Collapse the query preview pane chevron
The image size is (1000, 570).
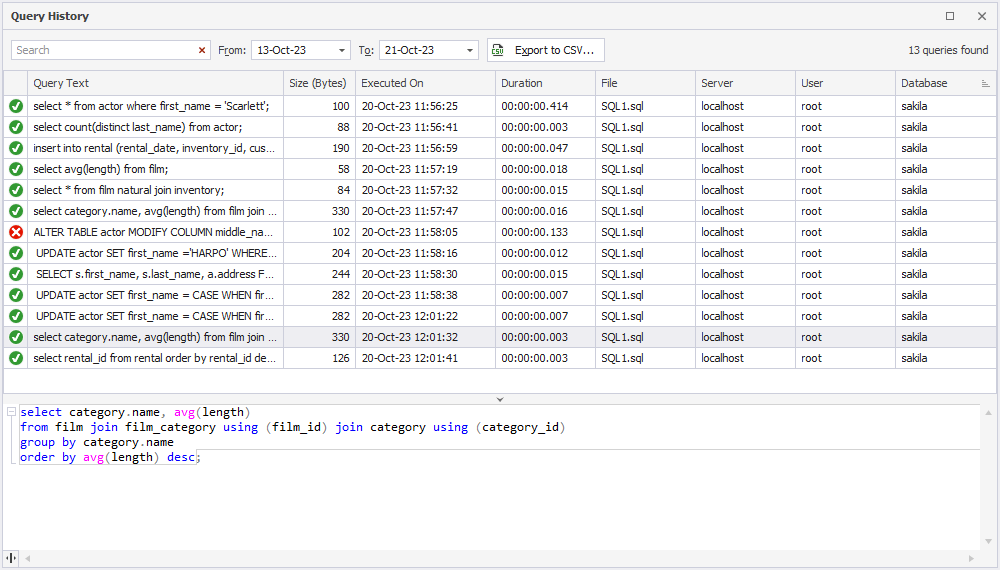click(500, 399)
